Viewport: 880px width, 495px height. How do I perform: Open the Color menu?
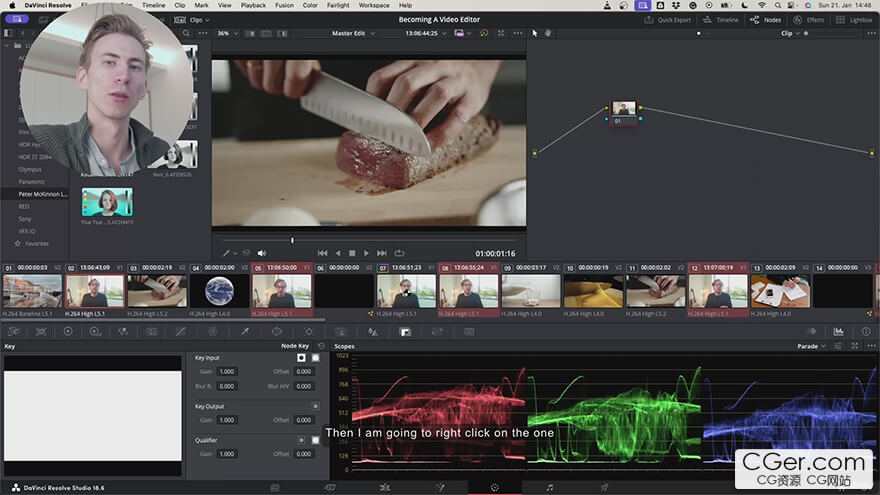click(x=310, y=5)
